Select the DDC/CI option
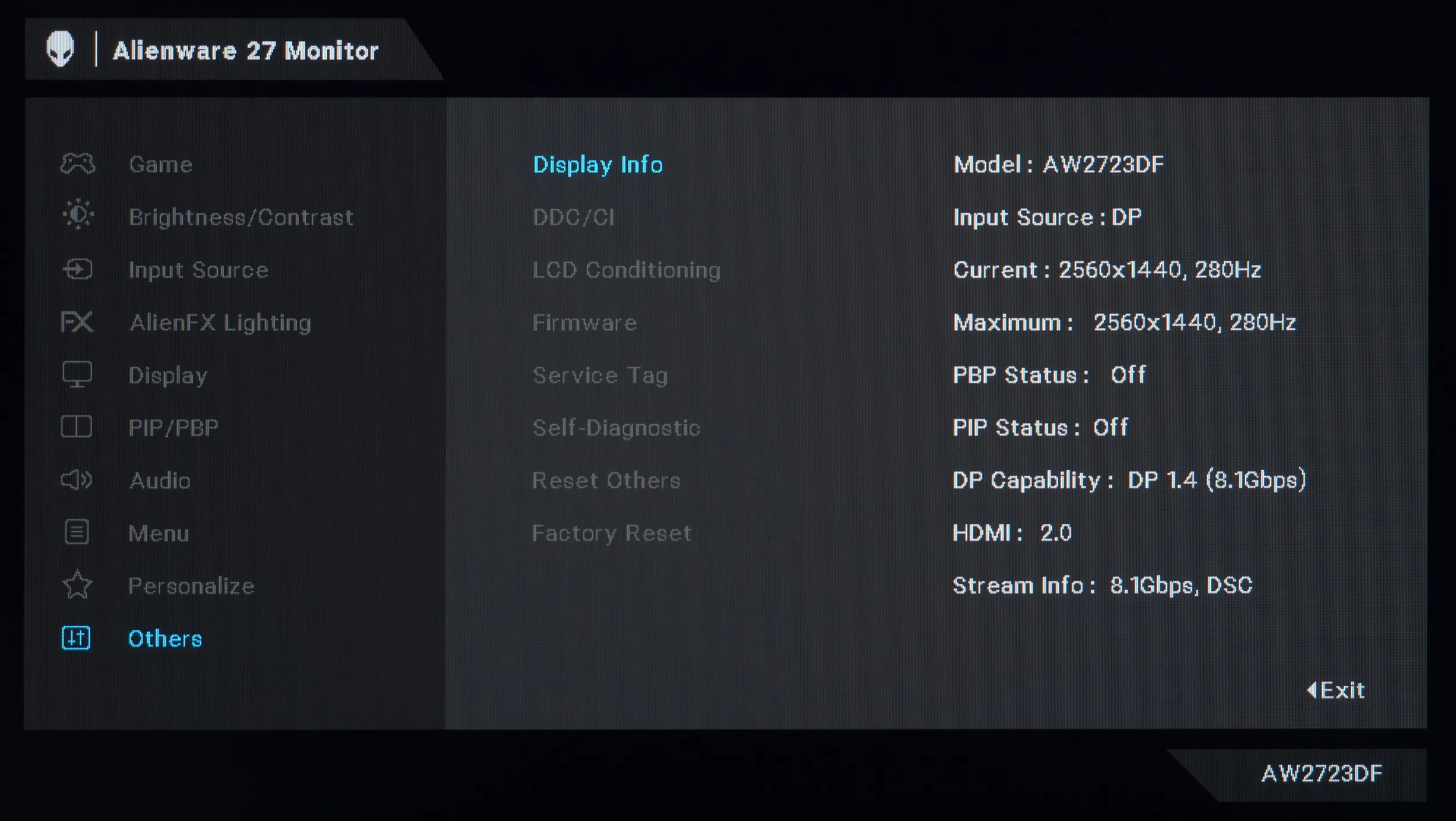The height and width of the screenshot is (821, 1456). pos(574,217)
